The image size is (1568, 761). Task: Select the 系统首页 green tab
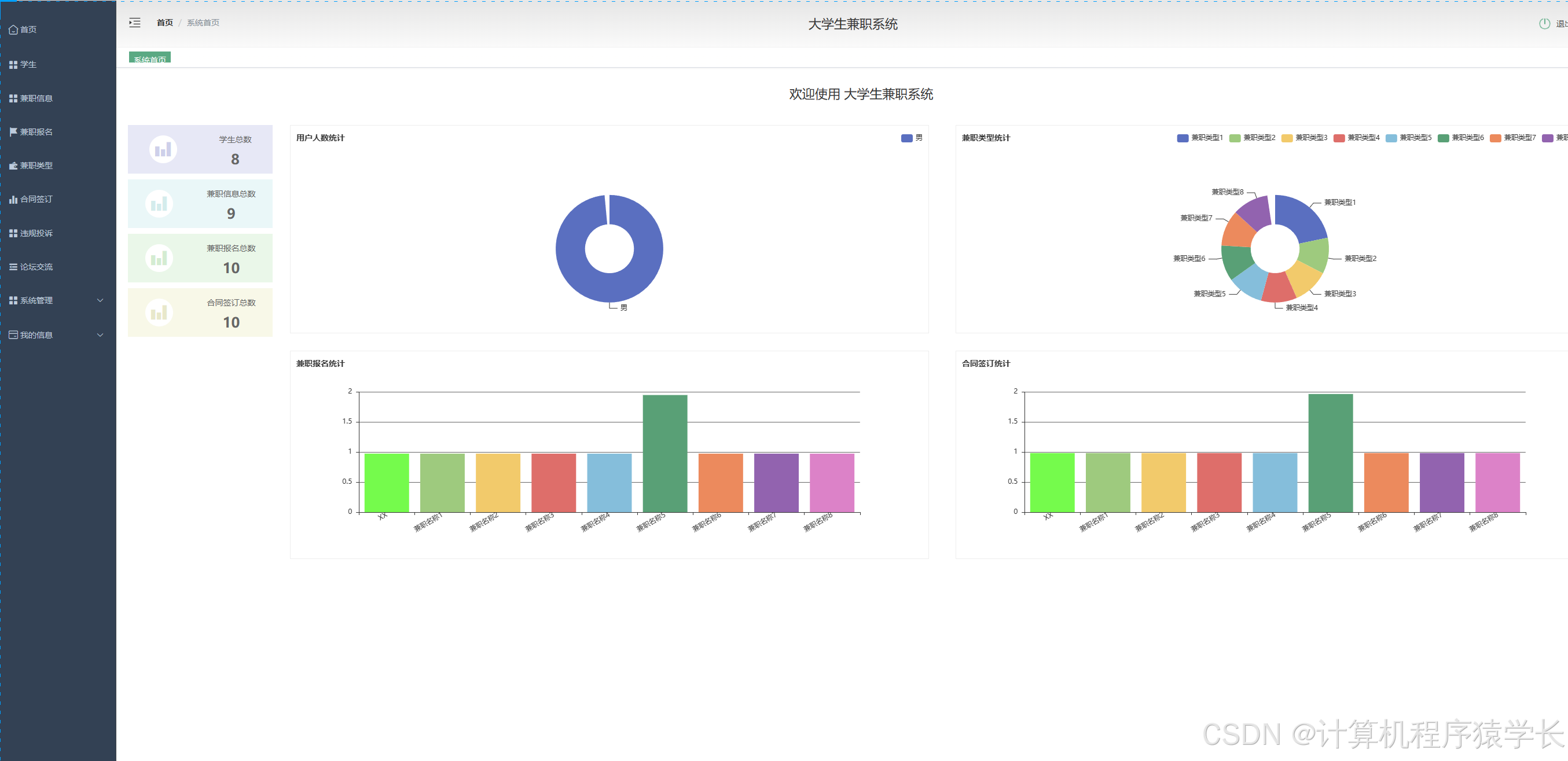[150, 58]
